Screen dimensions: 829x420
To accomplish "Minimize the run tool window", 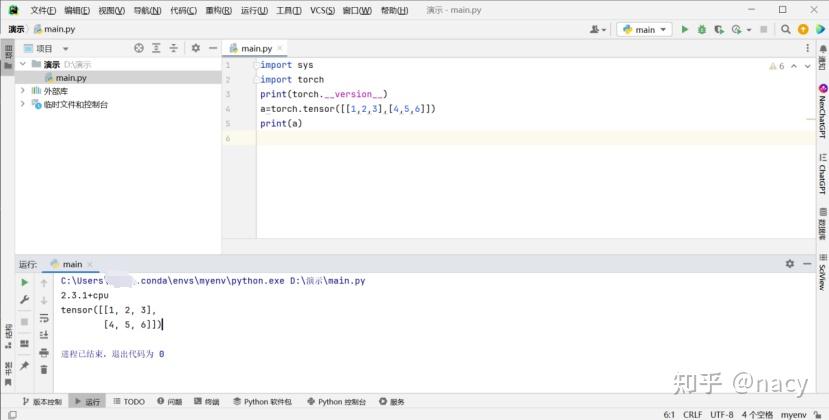I will click(807, 263).
